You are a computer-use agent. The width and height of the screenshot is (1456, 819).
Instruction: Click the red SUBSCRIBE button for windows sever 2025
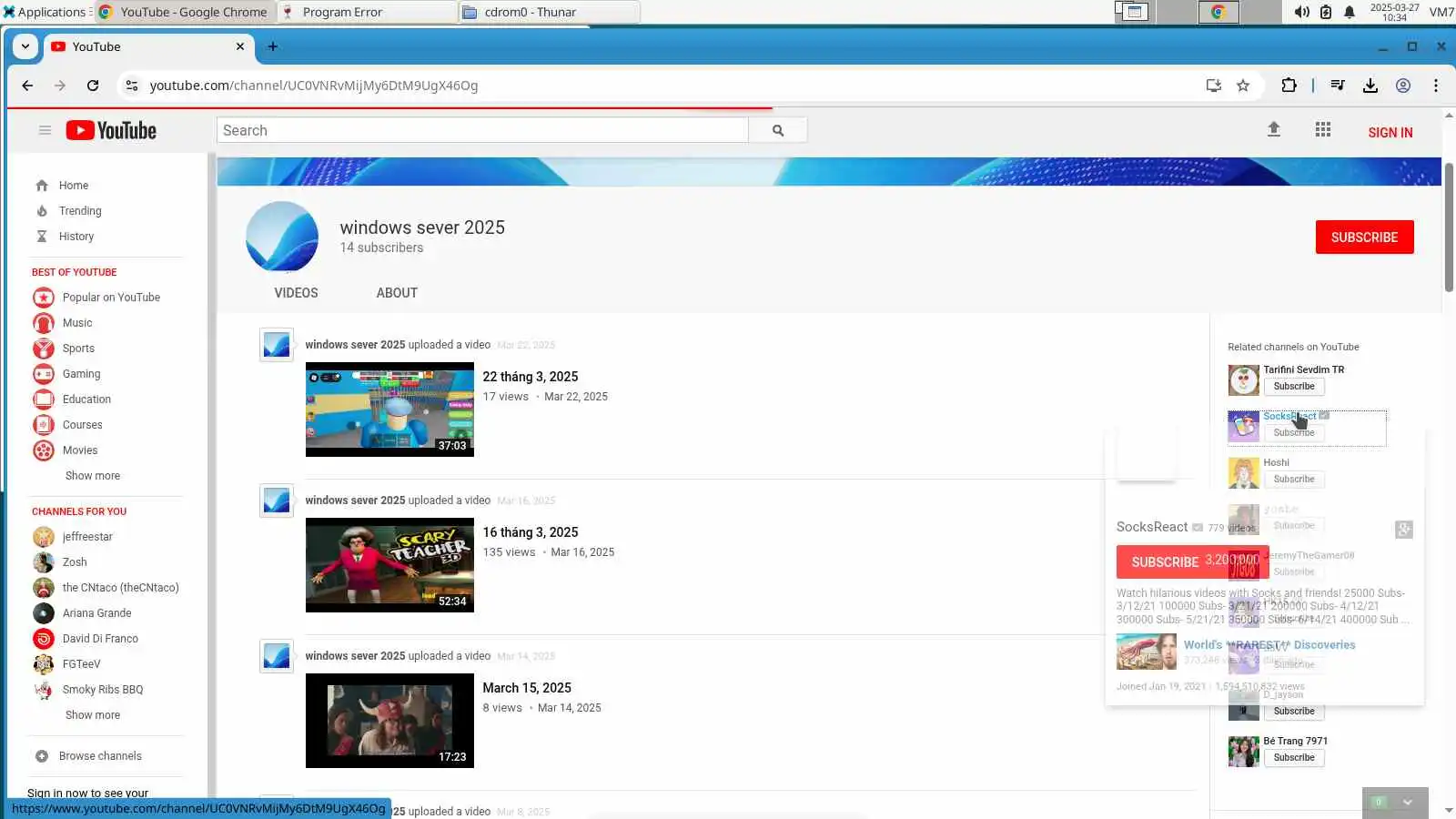(x=1365, y=238)
